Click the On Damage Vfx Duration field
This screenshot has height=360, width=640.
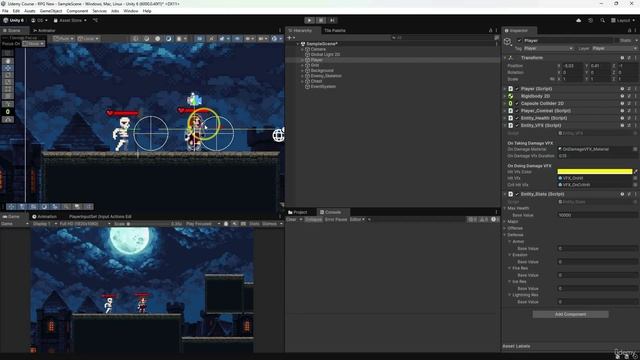click(x=597, y=156)
